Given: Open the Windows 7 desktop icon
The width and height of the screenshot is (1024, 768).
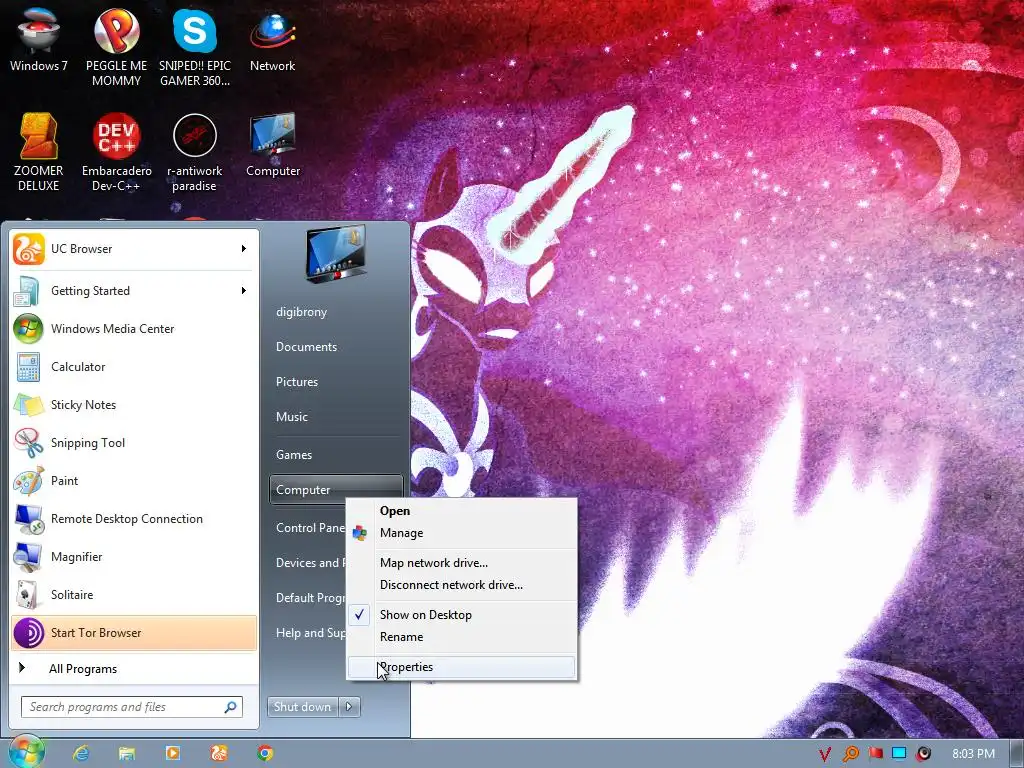Looking at the screenshot, I should click(x=39, y=39).
